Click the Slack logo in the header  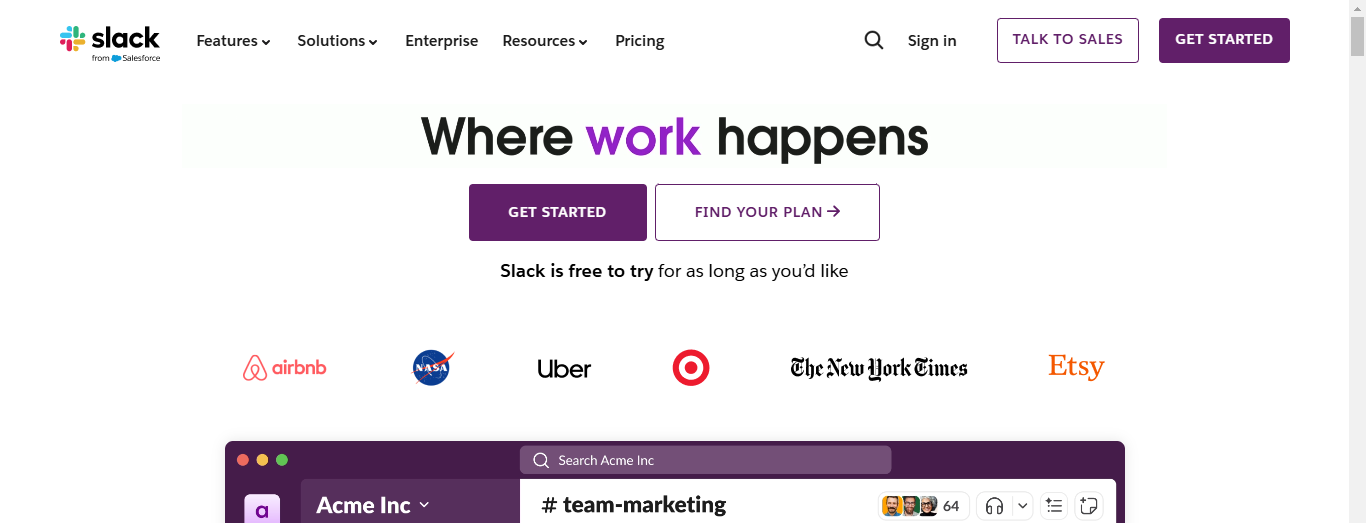[x=110, y=43]
